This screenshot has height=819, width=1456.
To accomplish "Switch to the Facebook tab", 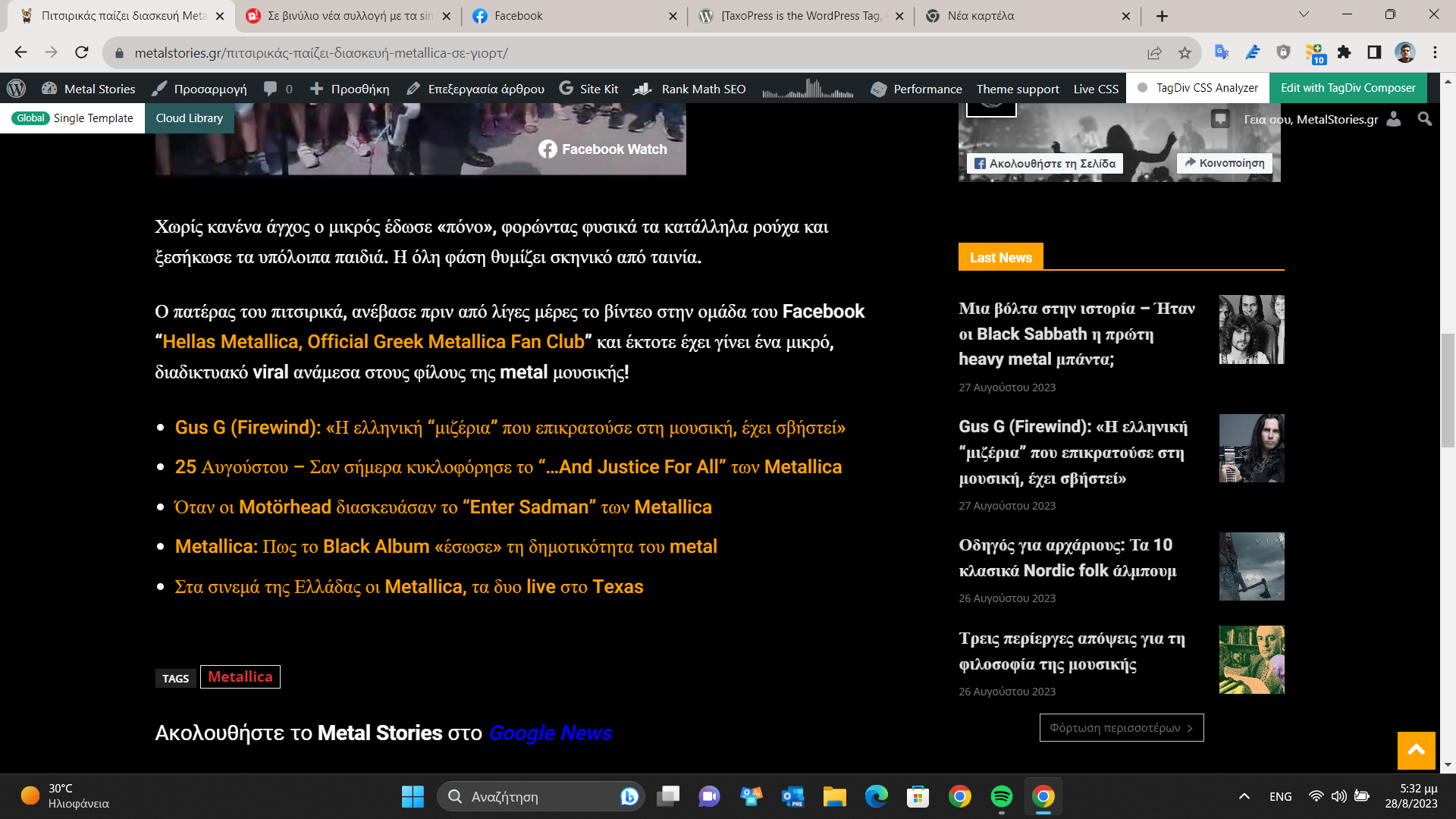I will pos(574,16).
